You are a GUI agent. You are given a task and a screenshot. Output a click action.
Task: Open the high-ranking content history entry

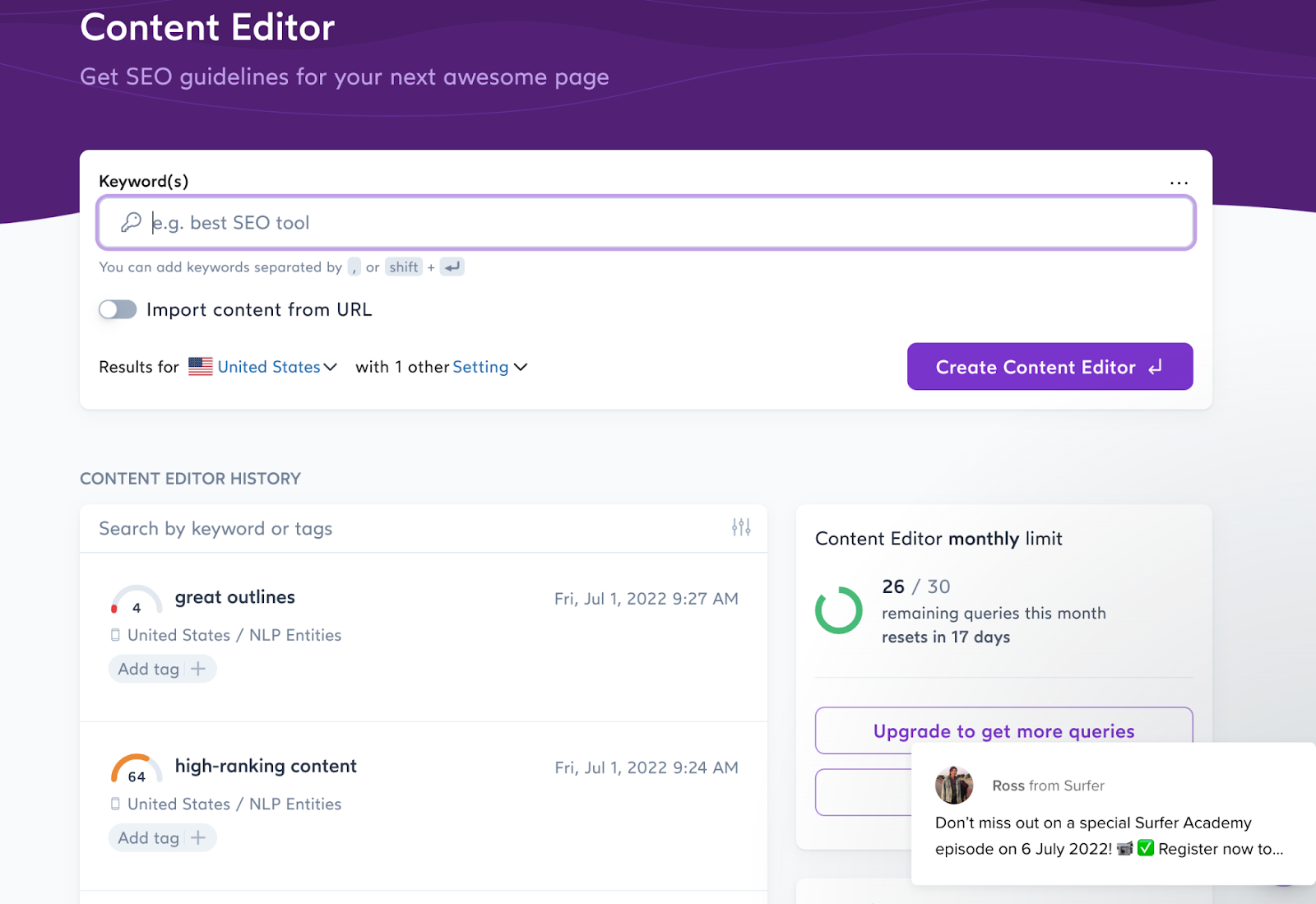(266, 766)
